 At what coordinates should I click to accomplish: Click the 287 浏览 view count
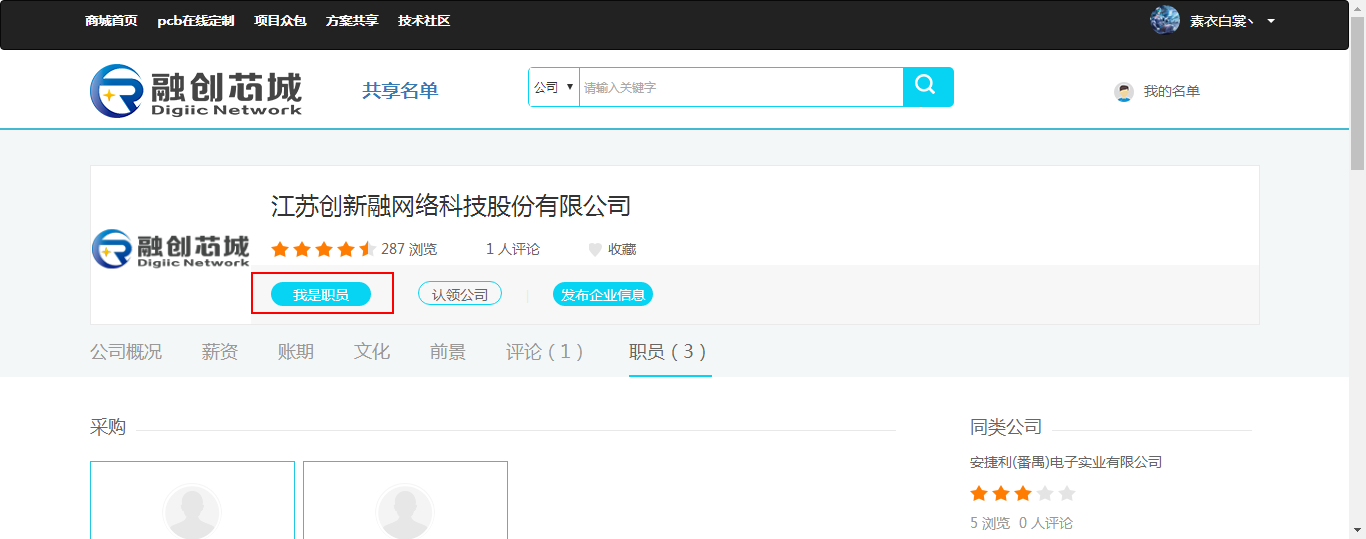(409, 249)
